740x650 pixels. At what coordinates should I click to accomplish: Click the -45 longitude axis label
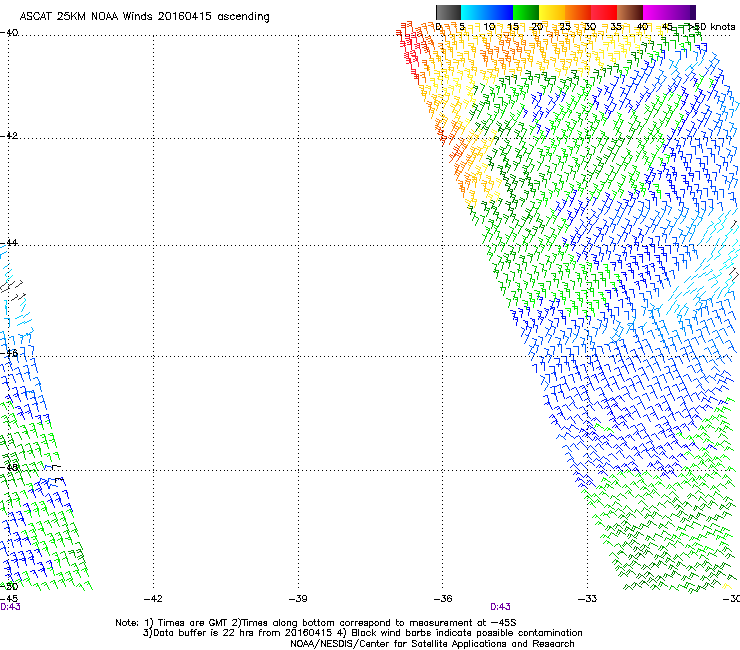click(x=9, y=599)
